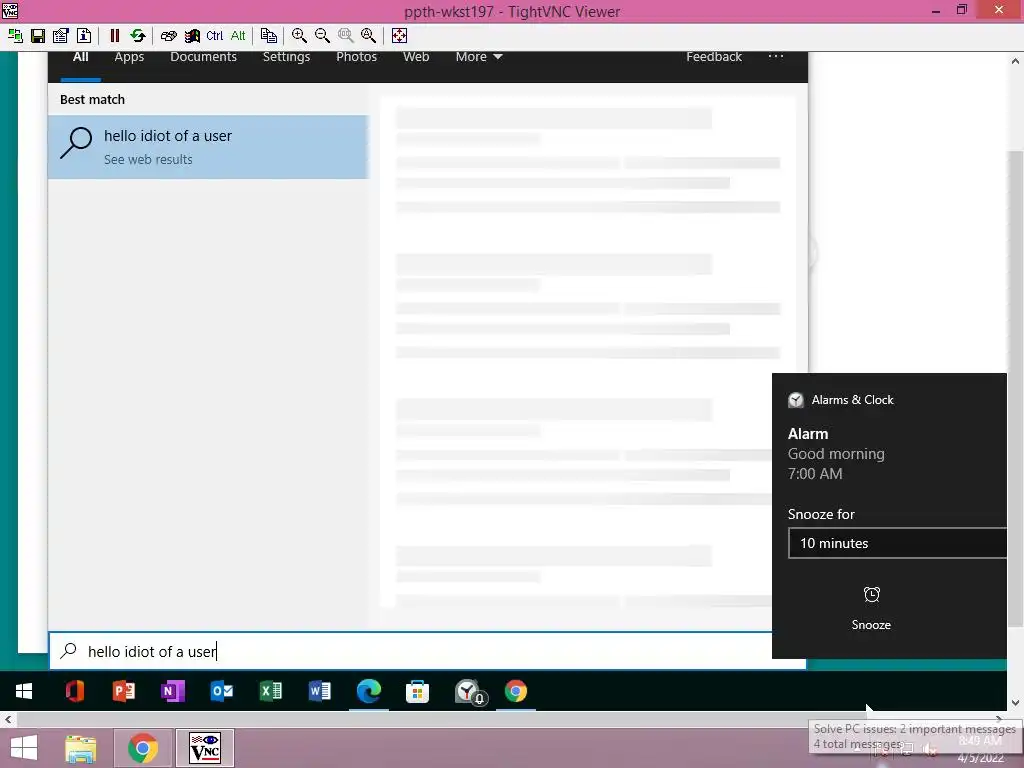
Task: Set zoom to auto
Action: [368, 36]
